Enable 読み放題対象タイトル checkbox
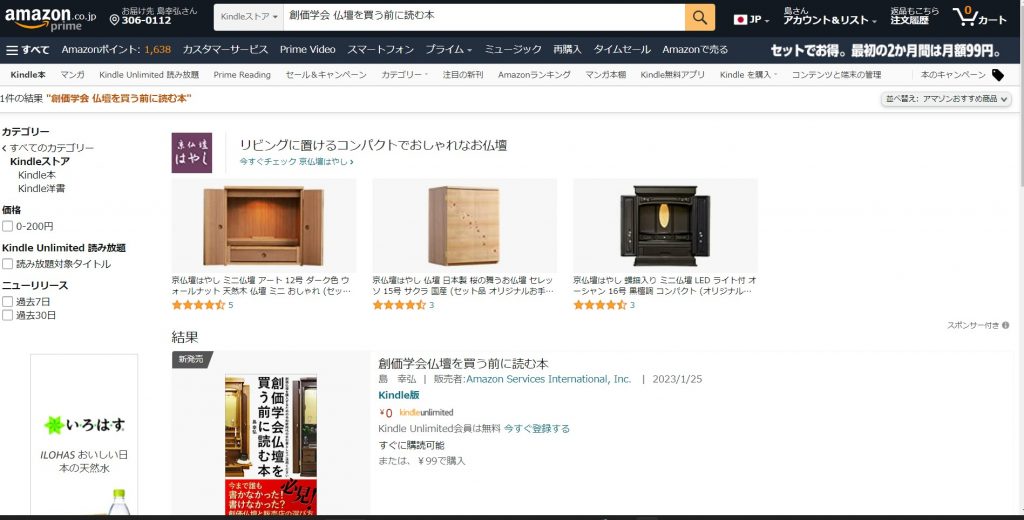The width and height of the screenshot is (1024, 520). tap(7, 264)
